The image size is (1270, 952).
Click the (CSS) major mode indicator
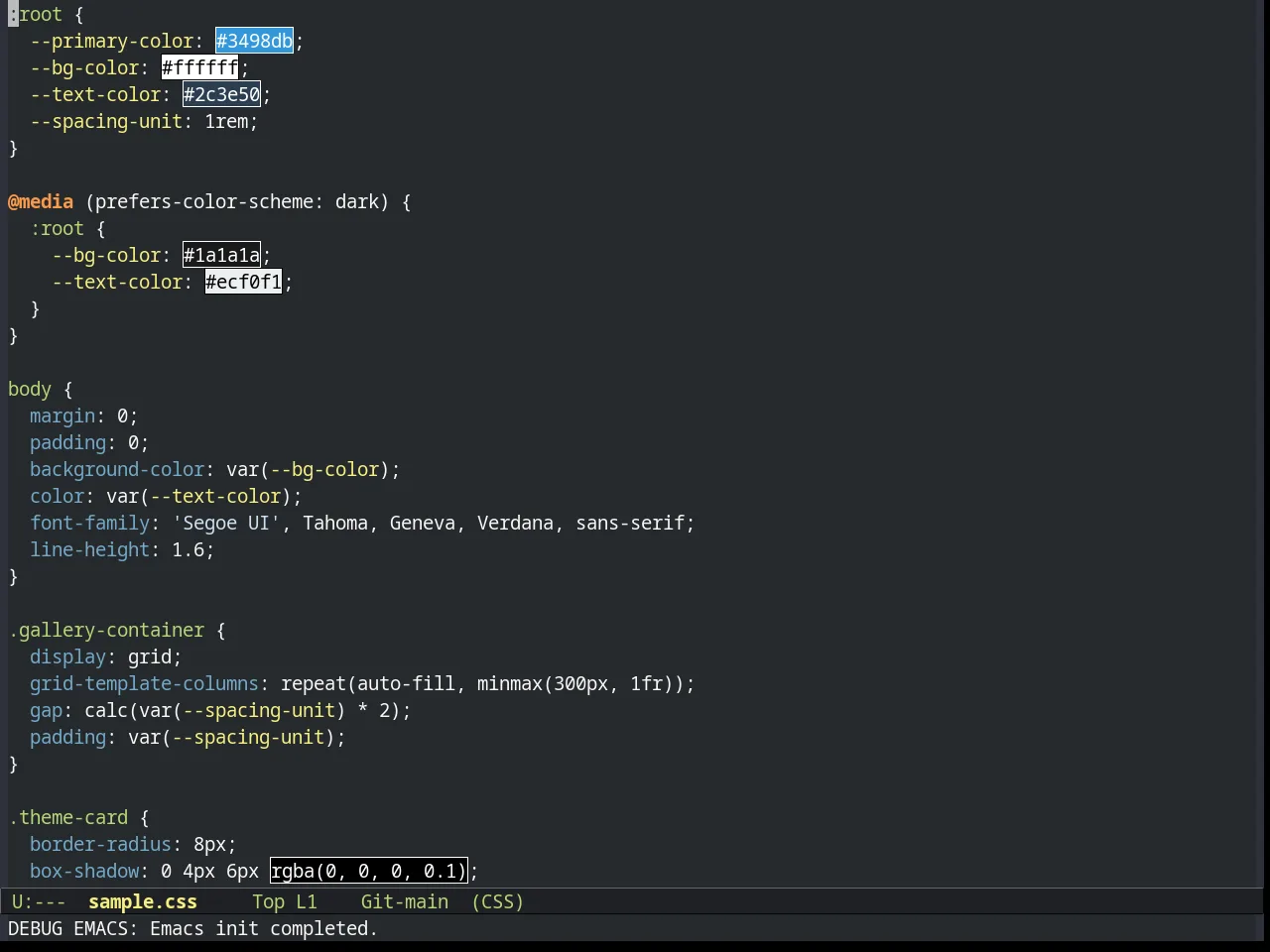click(x=497, y=901)
